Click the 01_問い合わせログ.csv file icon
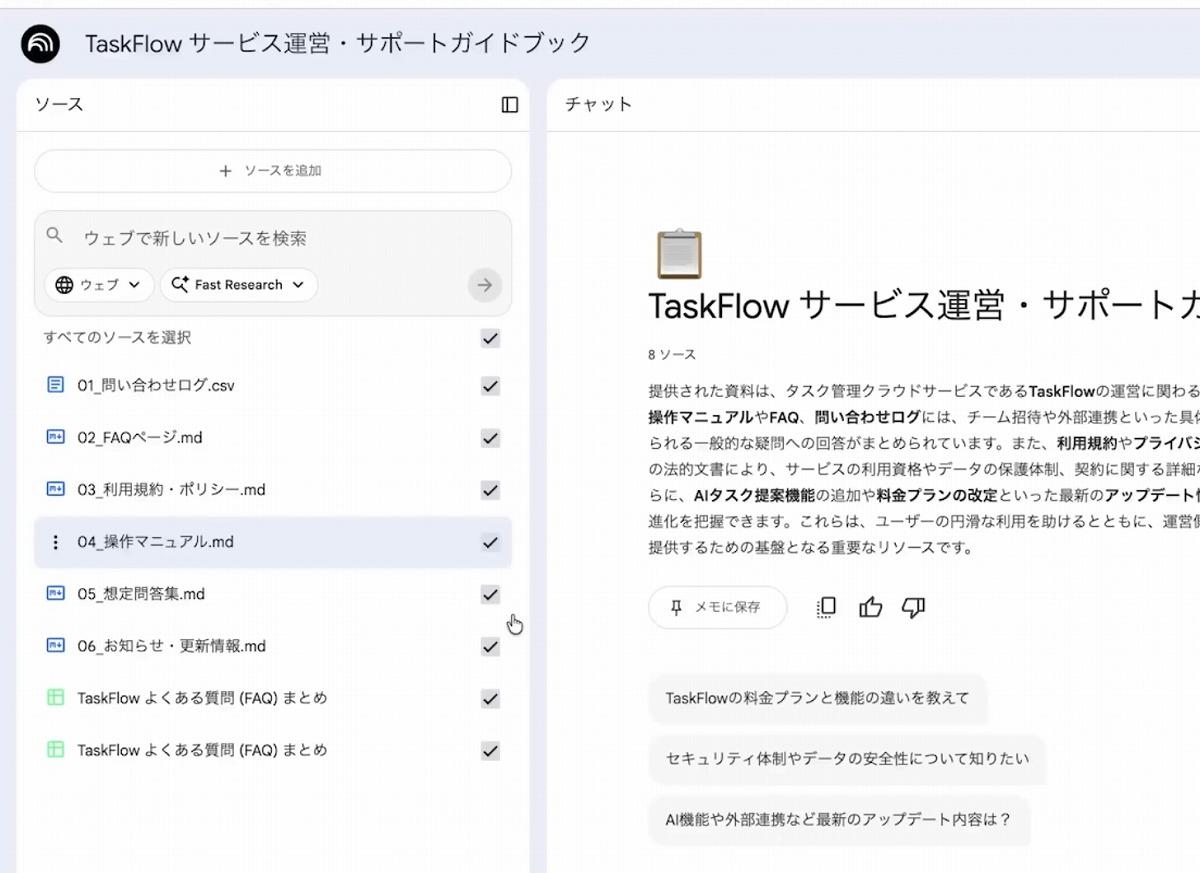The width and height of the screenshot is (1200, 873). (x=56, y=385)
